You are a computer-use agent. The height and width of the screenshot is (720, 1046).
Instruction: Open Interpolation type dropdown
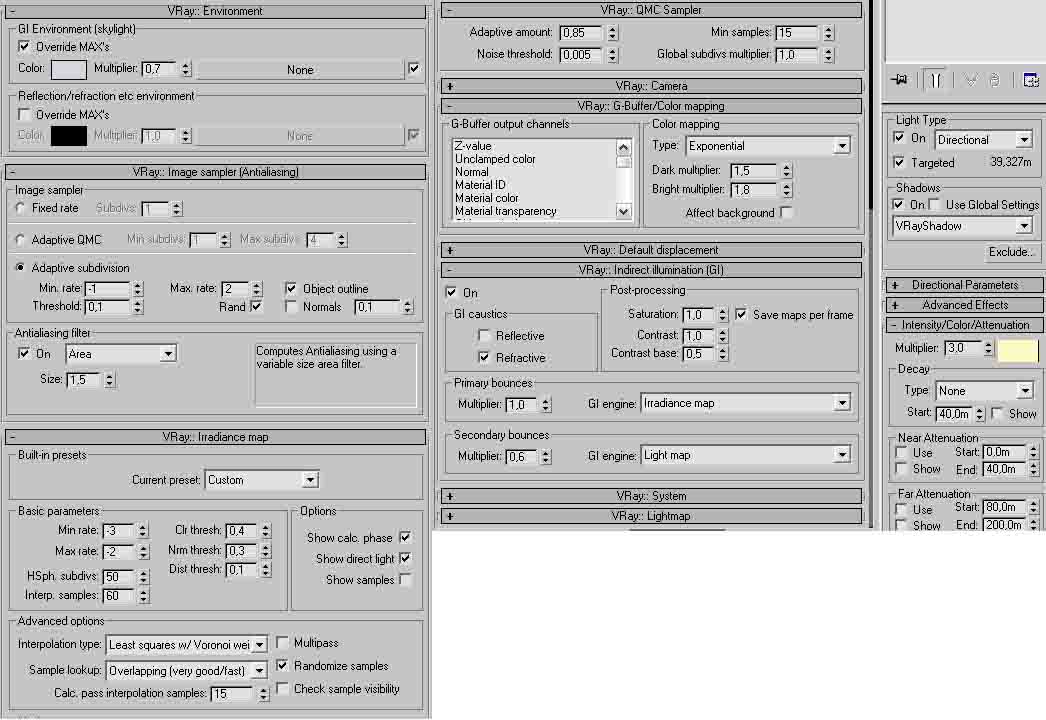(x=187, y=645)
